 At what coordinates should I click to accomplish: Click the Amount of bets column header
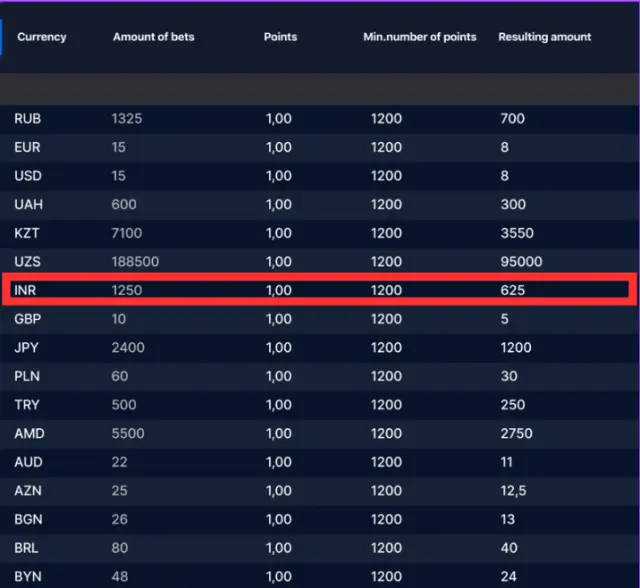(153, 37)
